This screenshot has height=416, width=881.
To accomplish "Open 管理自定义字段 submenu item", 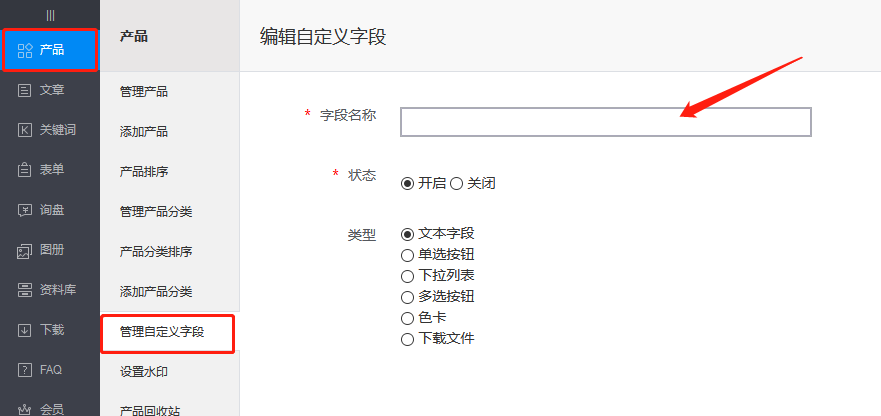I will coord(162,332).
